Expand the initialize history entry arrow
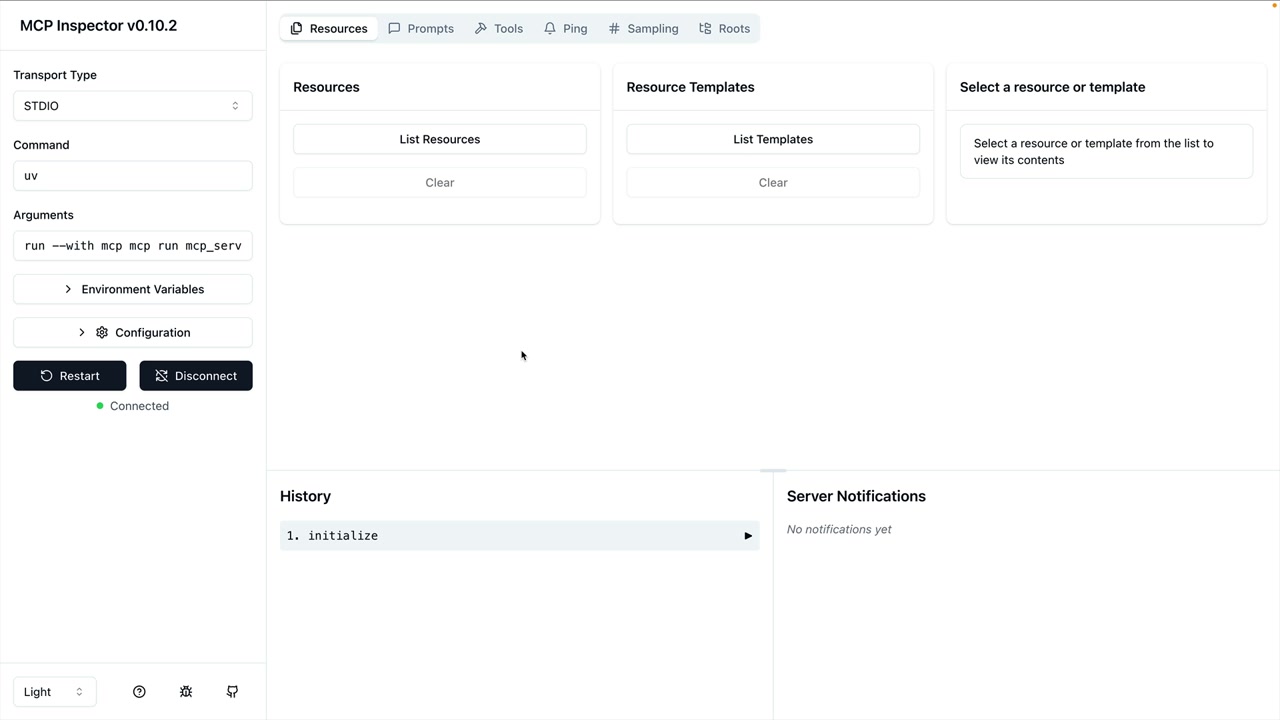1280x720 pixels. pyautogui.click(x=747, y=536)
